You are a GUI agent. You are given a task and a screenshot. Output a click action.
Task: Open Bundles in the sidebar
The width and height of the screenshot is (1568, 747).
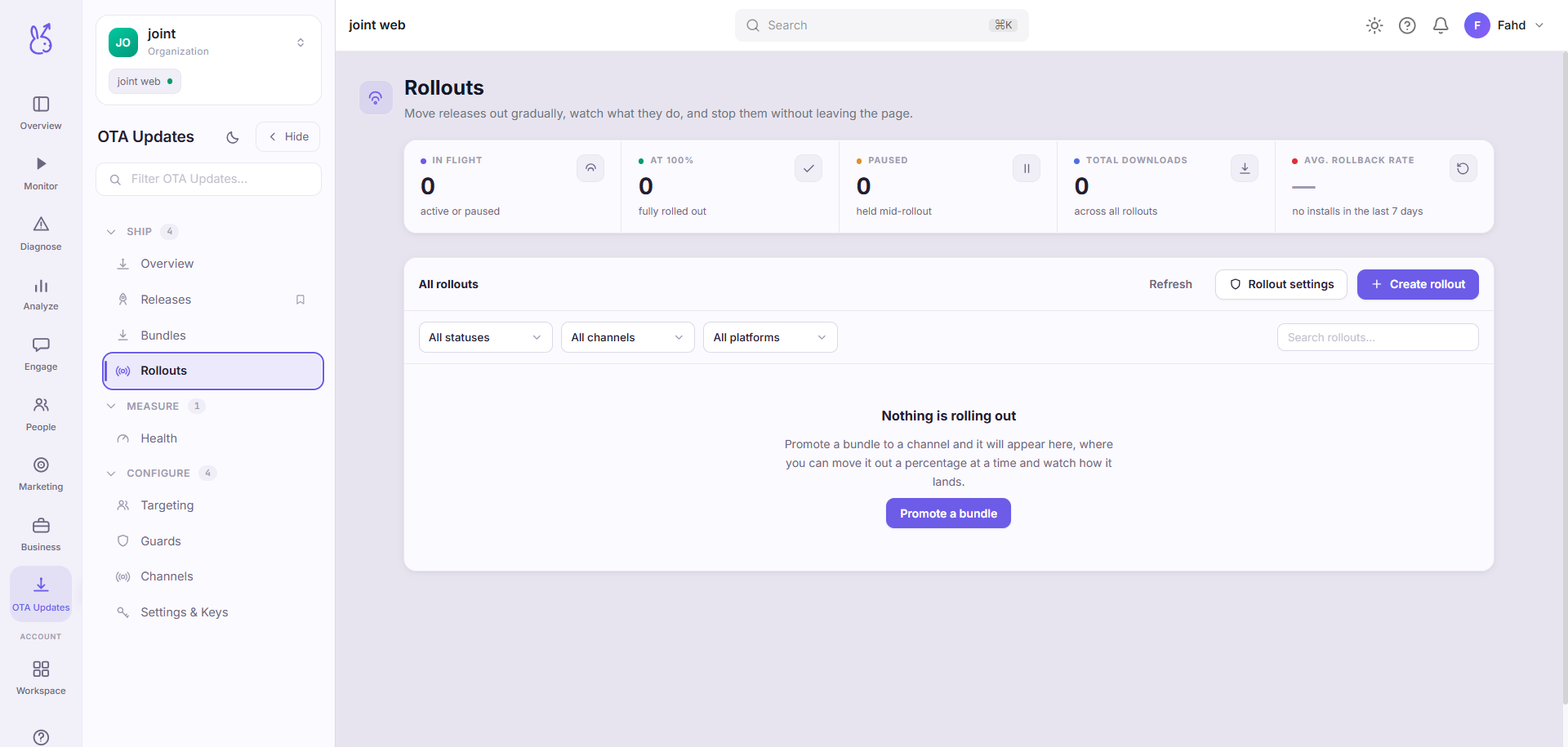pyautogui.click(x=212, y=336)
